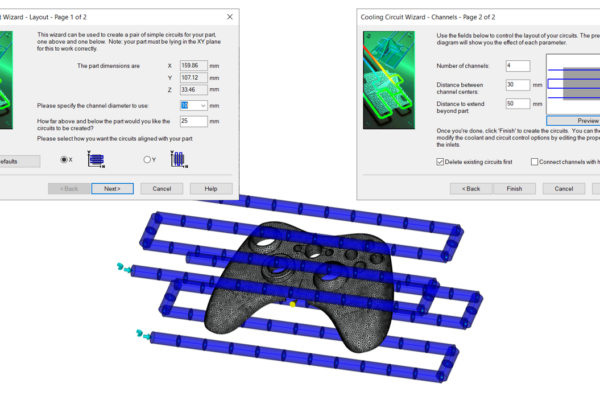600x400 pixels.
Task: Cancel the Channels wizard page
Action: 564,189
